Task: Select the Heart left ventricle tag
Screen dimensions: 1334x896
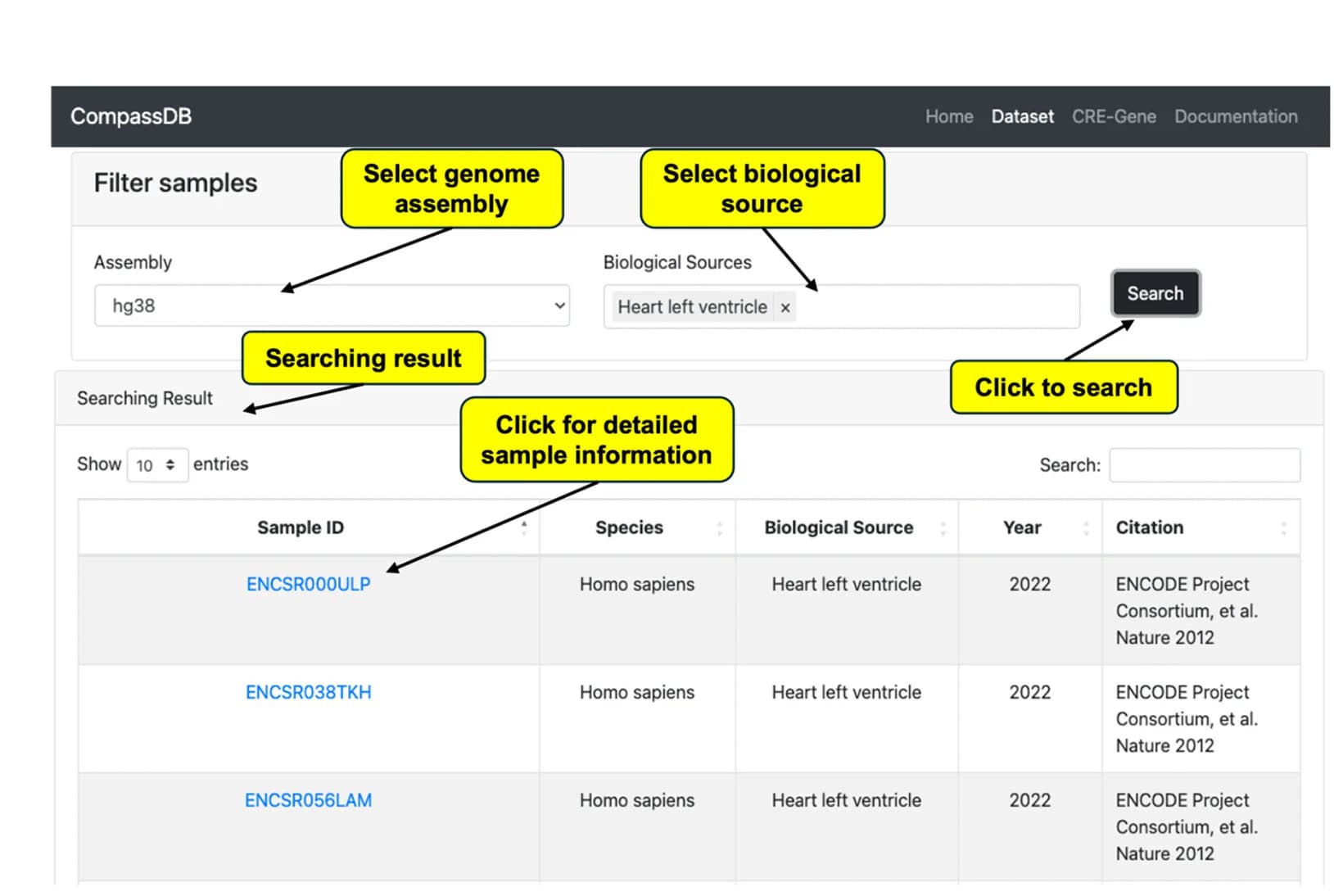Action: [692, 307]
